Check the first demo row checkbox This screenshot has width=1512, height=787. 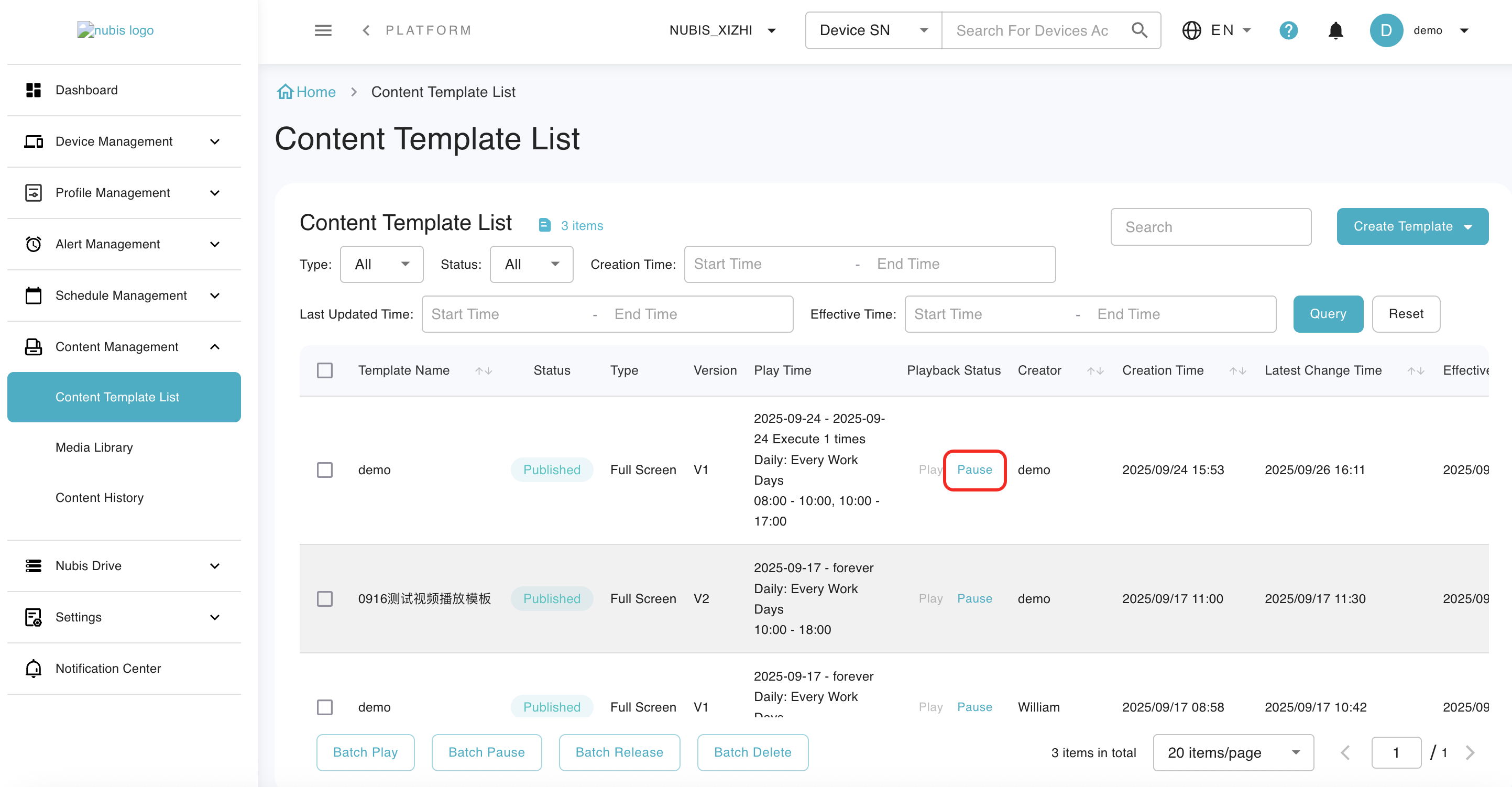point(325,470)
